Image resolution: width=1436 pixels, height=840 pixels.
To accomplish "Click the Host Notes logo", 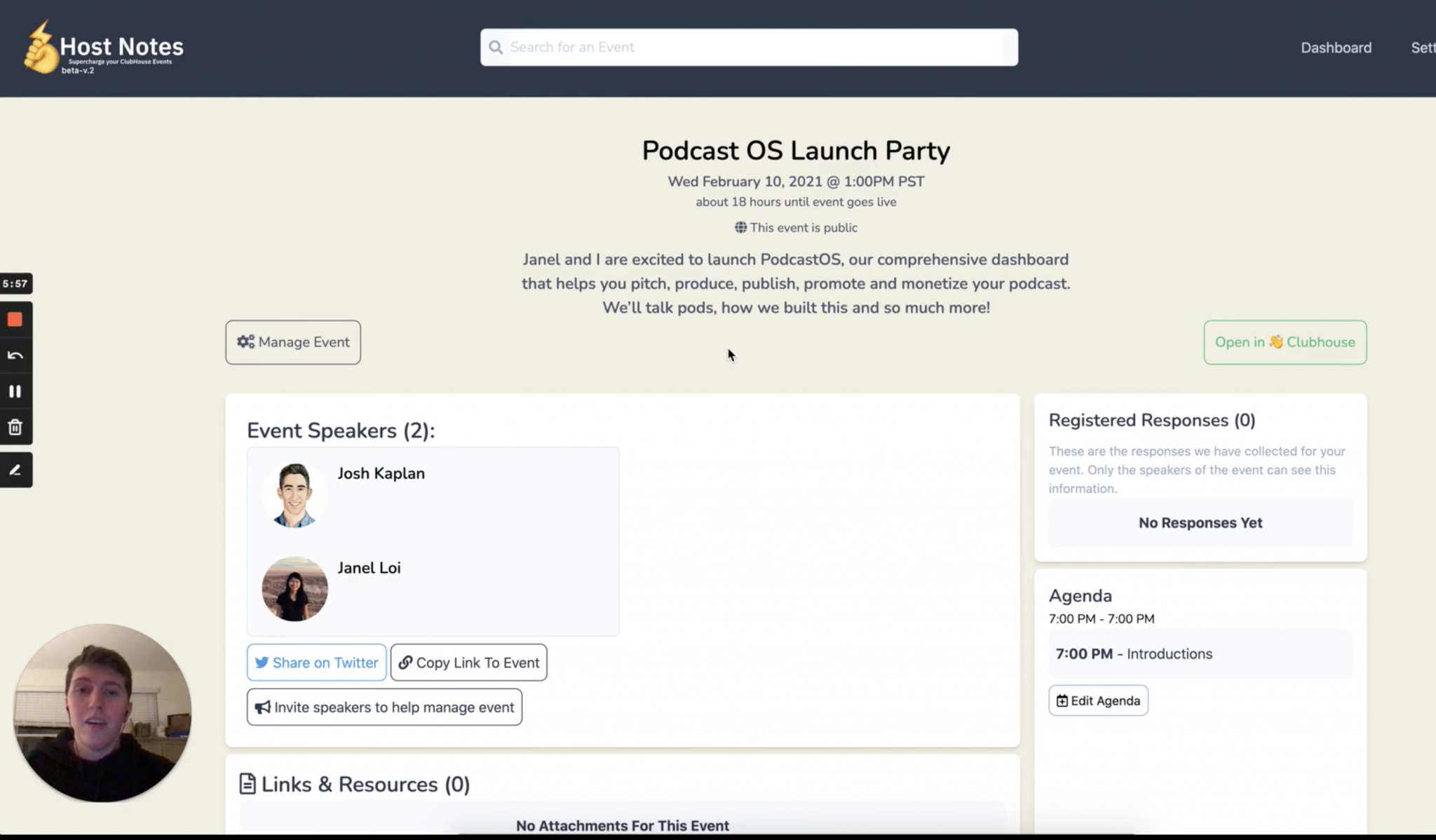I will point(103,48).
